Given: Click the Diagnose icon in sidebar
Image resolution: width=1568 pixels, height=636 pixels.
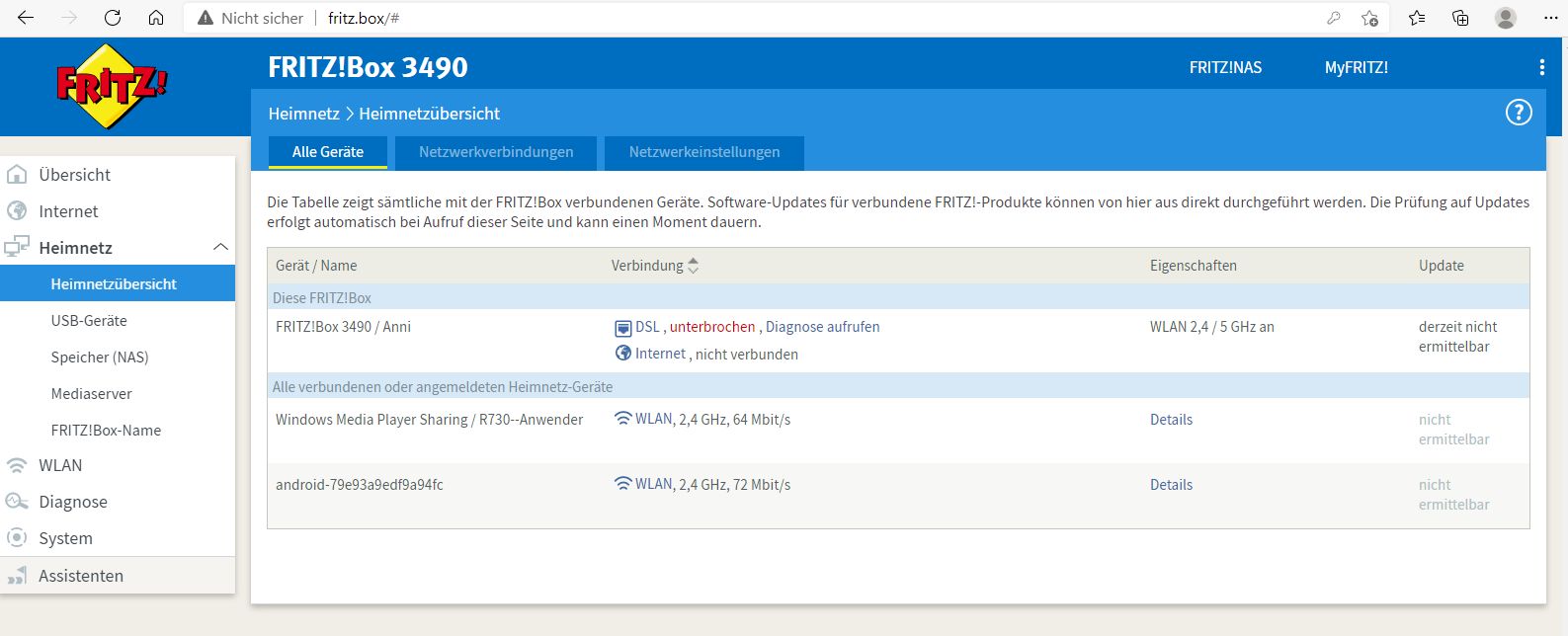Looking at the screenshot, I should (17, 502).
